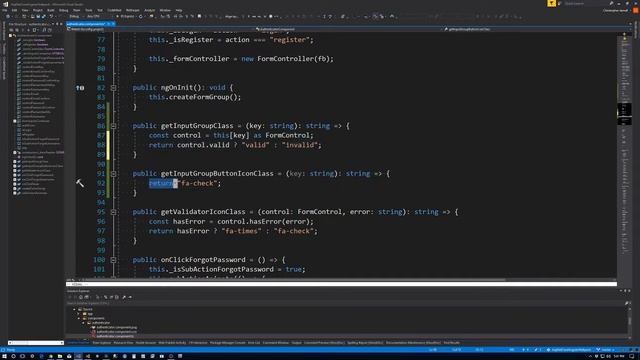The width and height of the screenshot is (640, 360).
Task: Collapse the components folder in Solution Explorer
Action: tap(79, 318)
